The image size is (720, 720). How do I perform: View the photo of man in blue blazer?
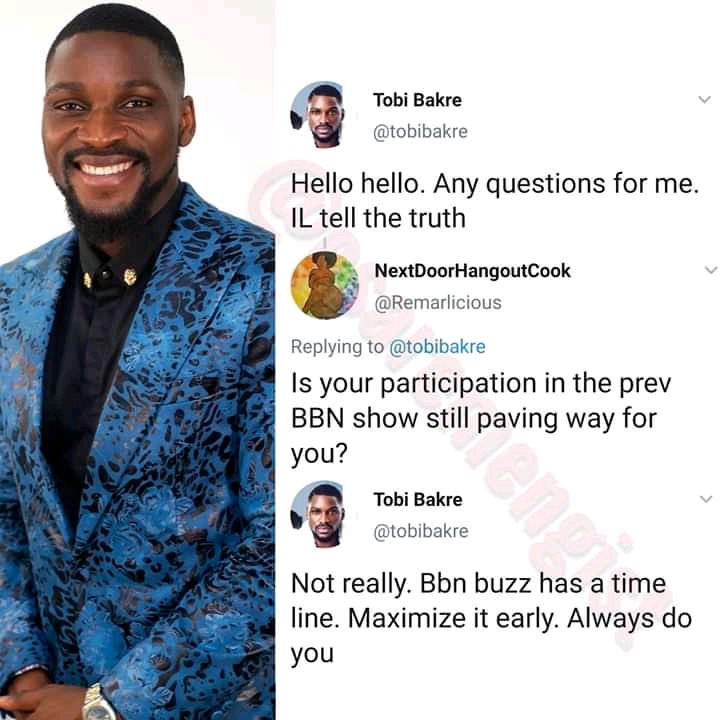pyautogui.click(x=137, y=360)
